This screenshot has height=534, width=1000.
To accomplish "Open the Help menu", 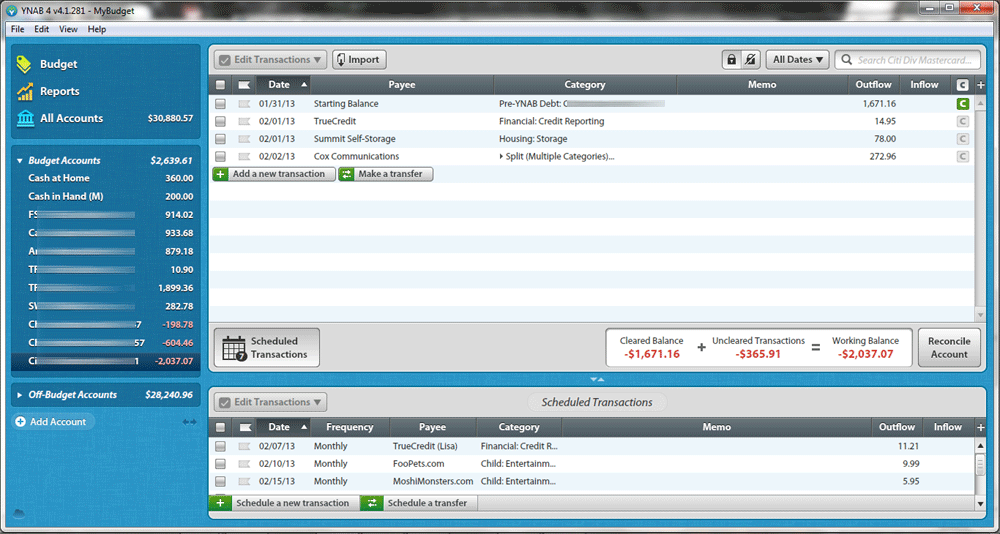I will coord(97,29).
